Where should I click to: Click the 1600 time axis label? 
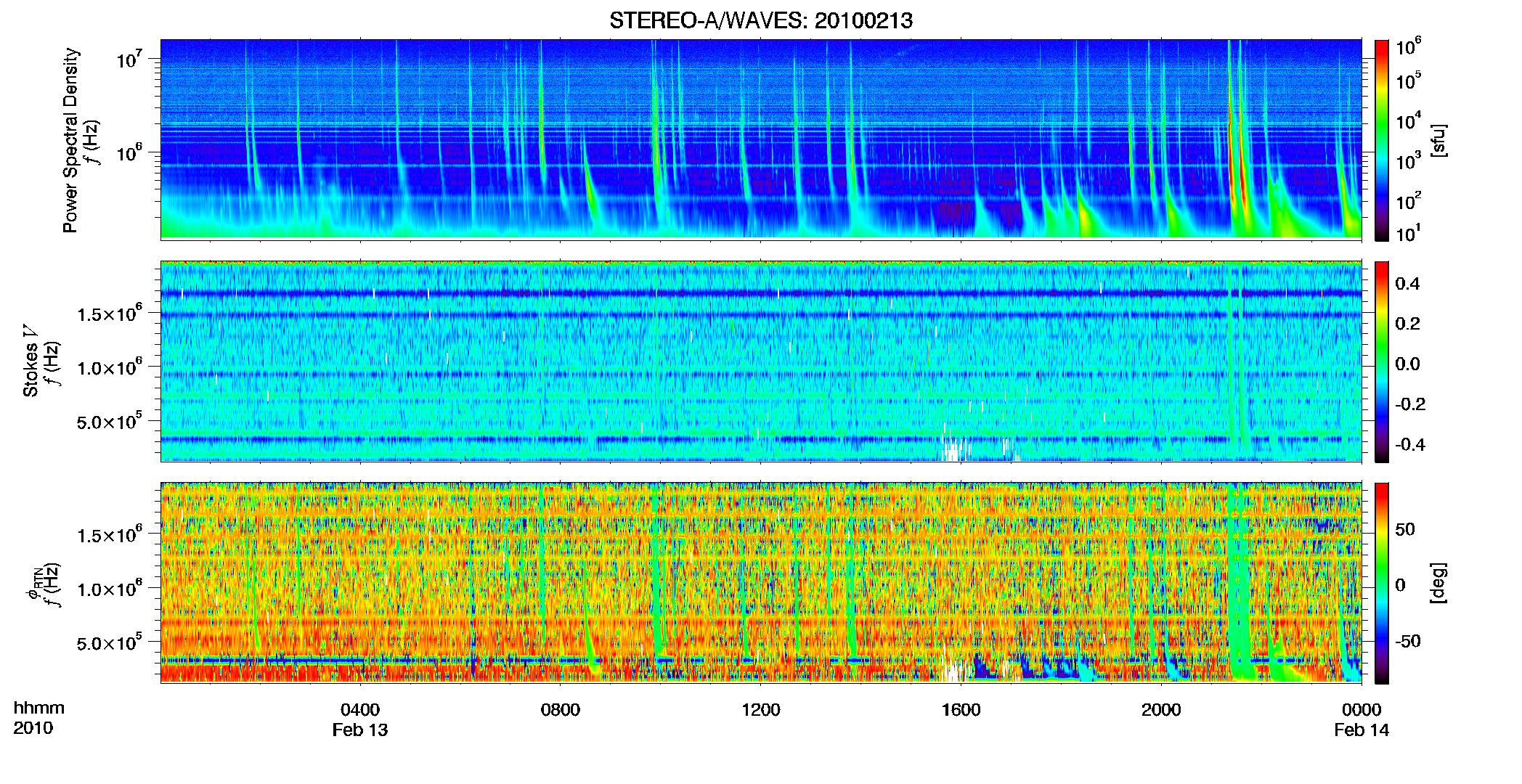point(961,709)
